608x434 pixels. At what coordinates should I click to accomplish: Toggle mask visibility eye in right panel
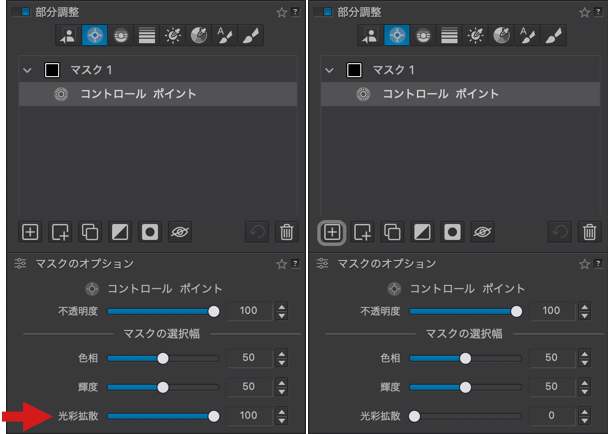(482, 232)
